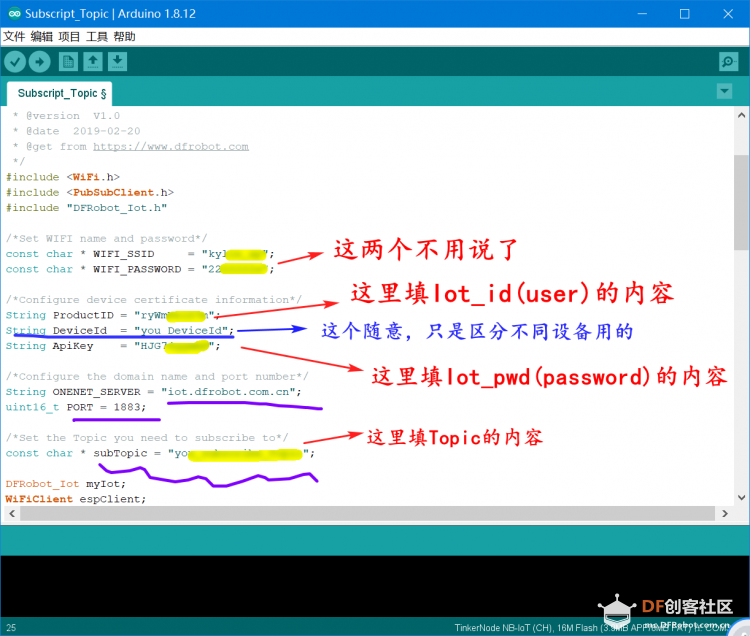Click the "DFRobot_Iot.h" include line
This screenshot has width=750, height=636.
coord(87,208)
